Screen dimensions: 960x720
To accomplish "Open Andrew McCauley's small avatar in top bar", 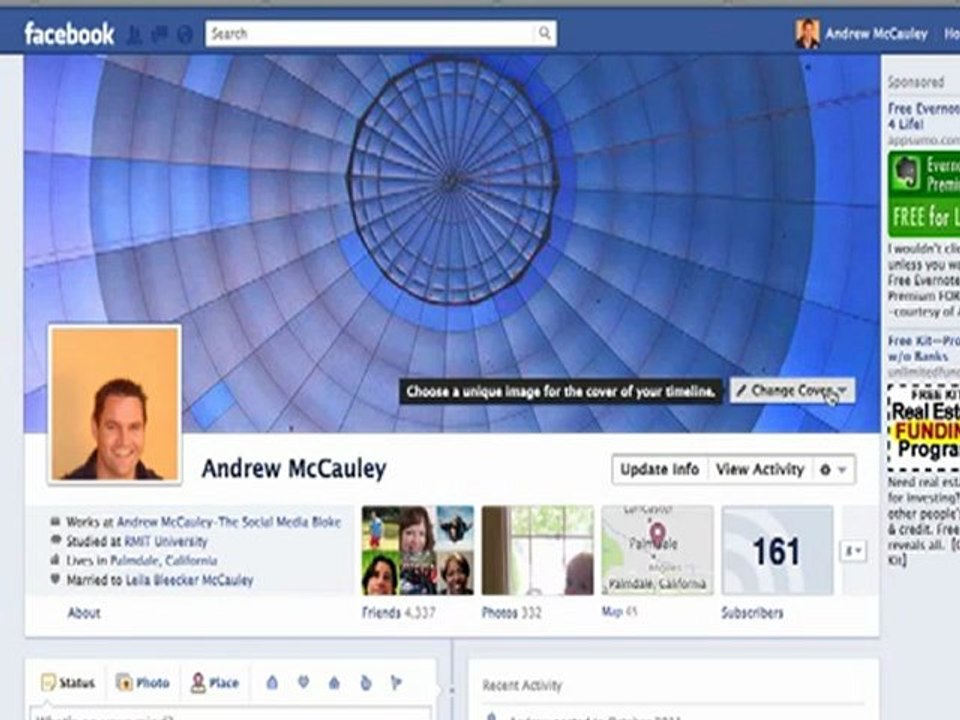I will tap(807, 34).
